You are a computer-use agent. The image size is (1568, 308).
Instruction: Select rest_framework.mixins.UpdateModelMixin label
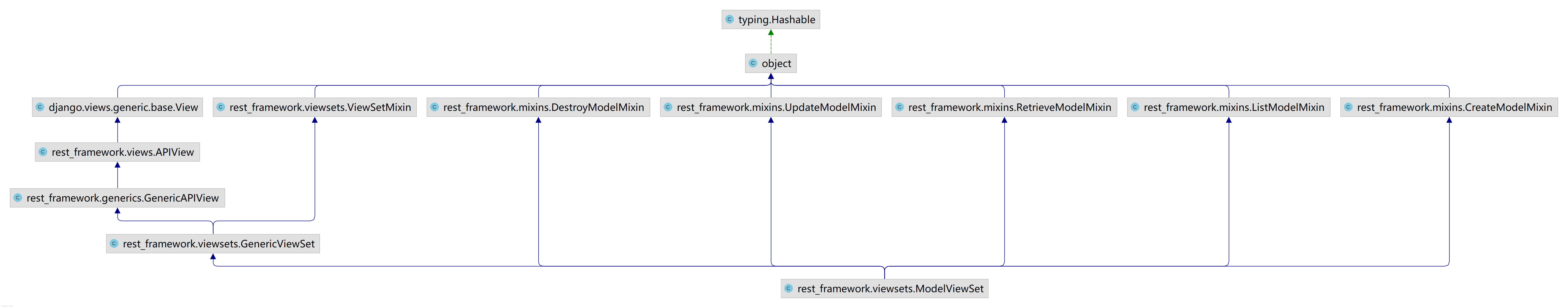coord(776,107)
